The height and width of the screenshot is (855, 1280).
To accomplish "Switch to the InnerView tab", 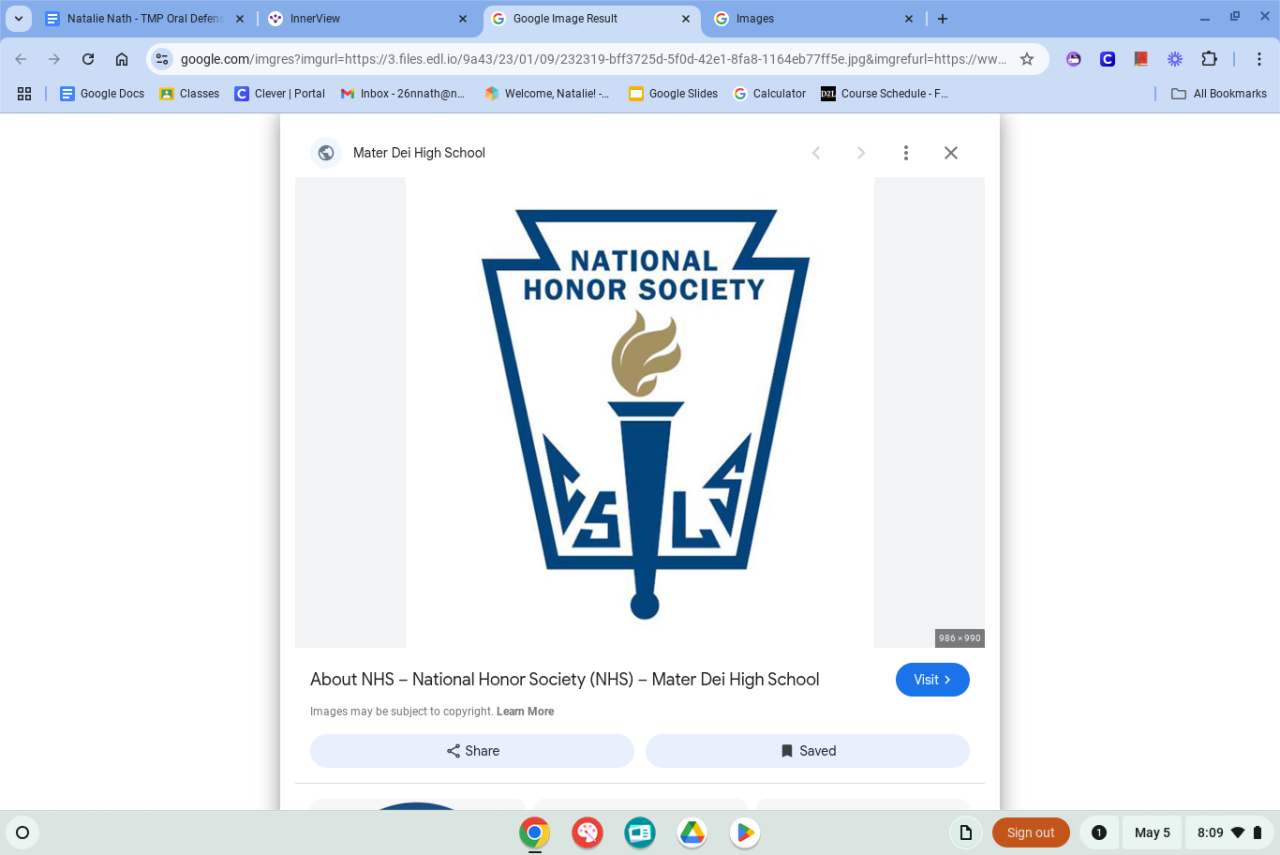I will pyautogui.click(x=368, y=18).
